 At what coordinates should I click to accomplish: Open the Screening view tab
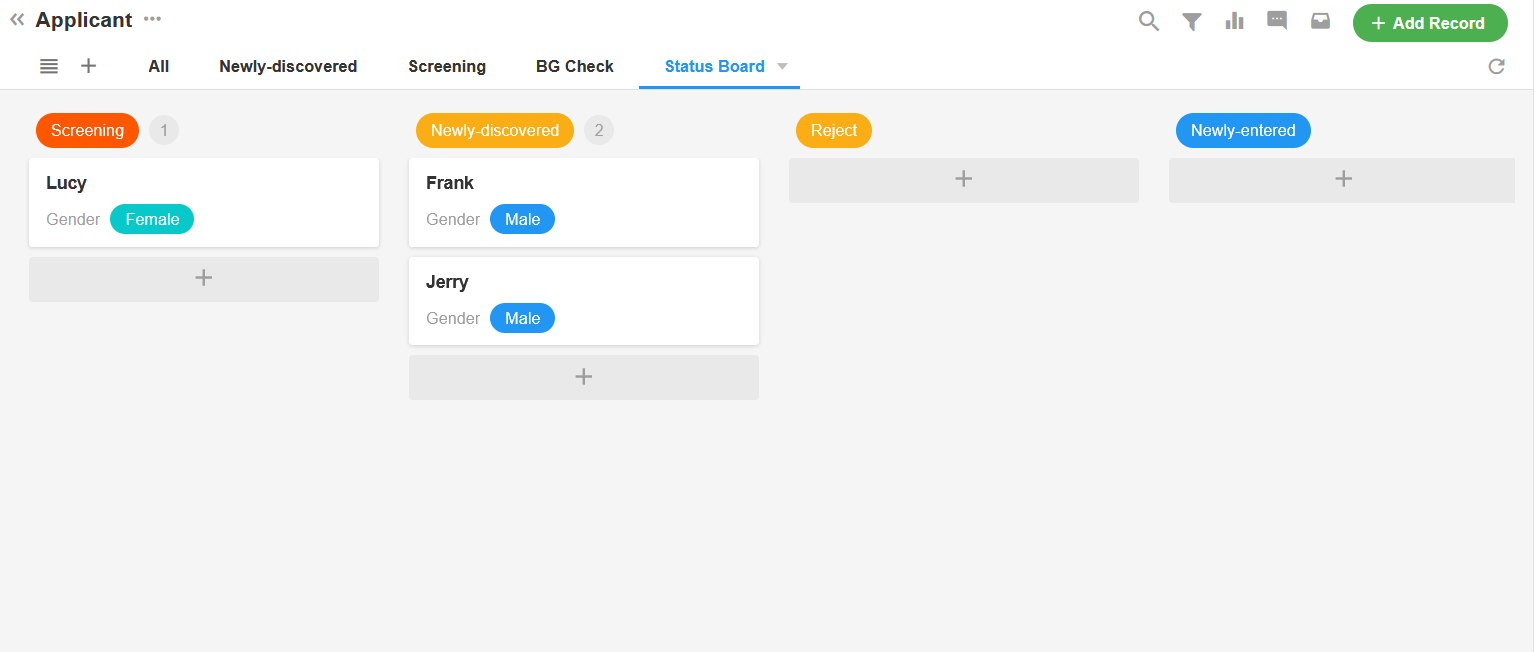tap(447, 66)
